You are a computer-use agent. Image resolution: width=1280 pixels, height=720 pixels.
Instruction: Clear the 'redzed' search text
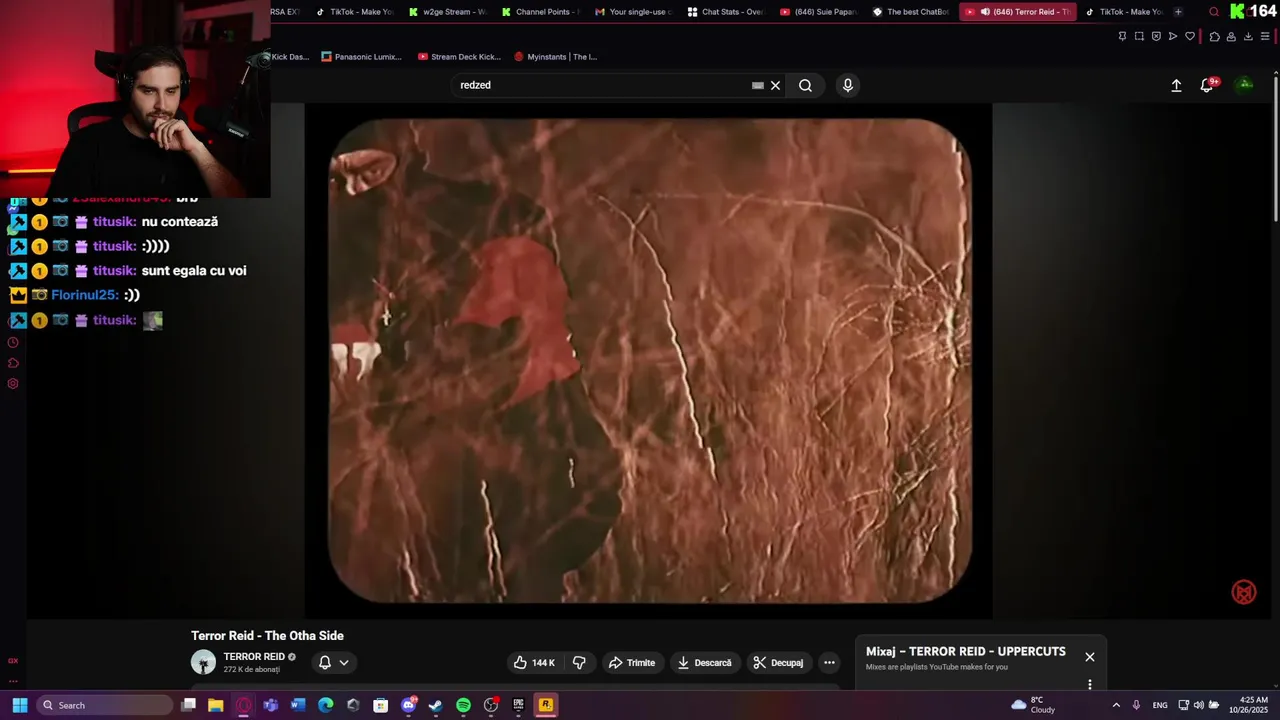pos(775,85)
